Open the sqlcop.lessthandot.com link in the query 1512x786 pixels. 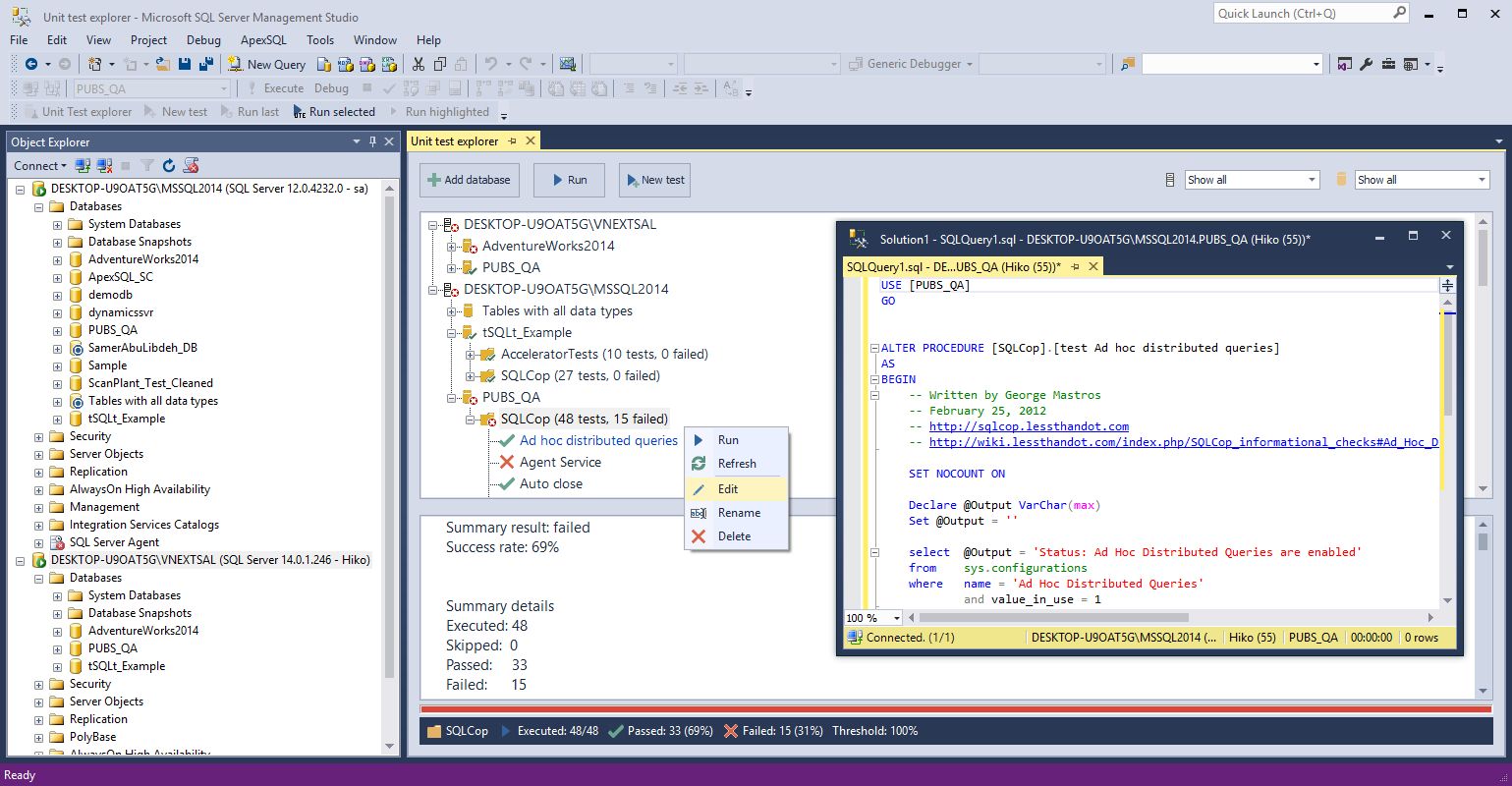coord(1028,426)
